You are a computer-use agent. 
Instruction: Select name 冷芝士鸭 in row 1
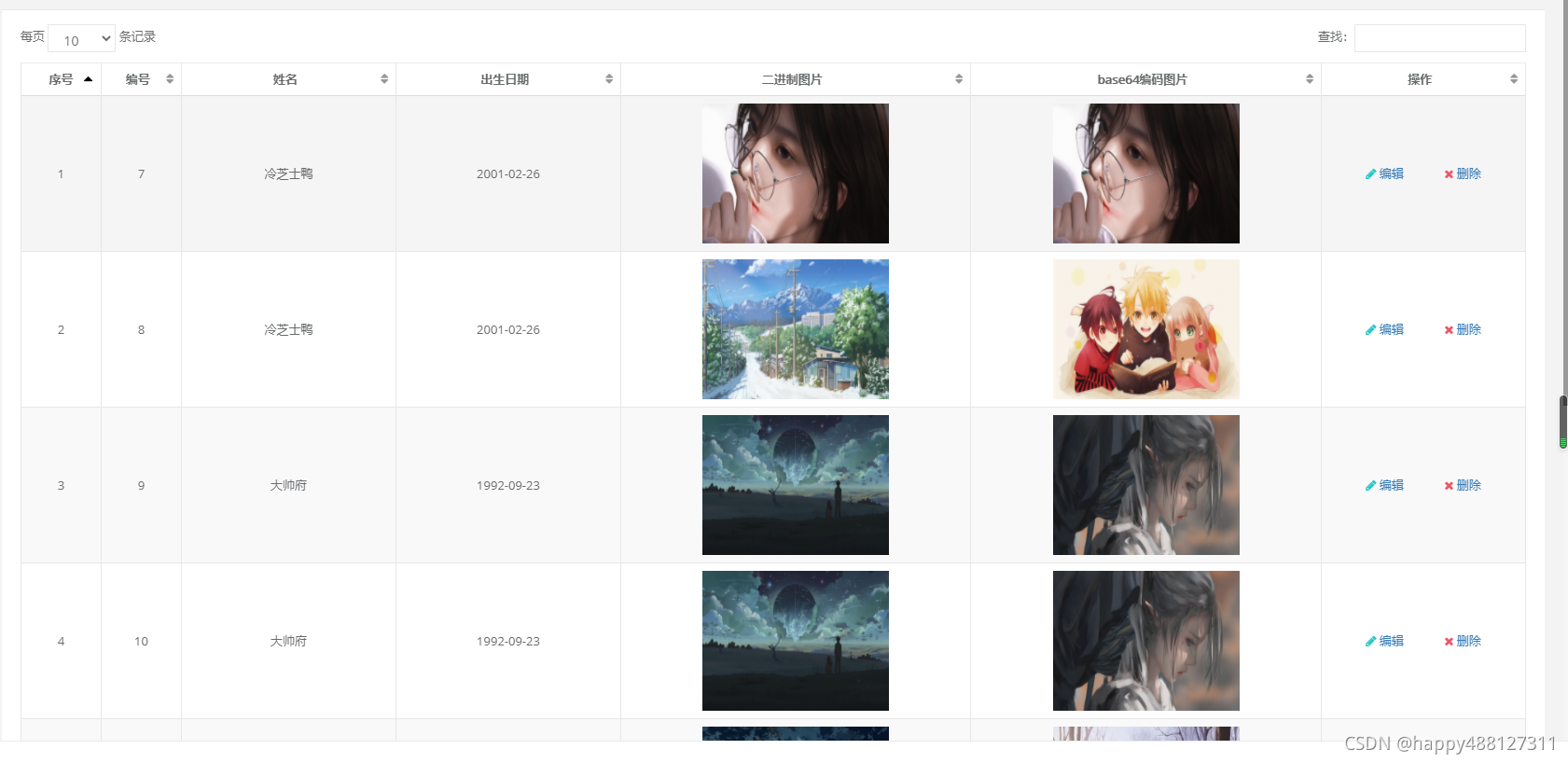(x=288, y=173)
